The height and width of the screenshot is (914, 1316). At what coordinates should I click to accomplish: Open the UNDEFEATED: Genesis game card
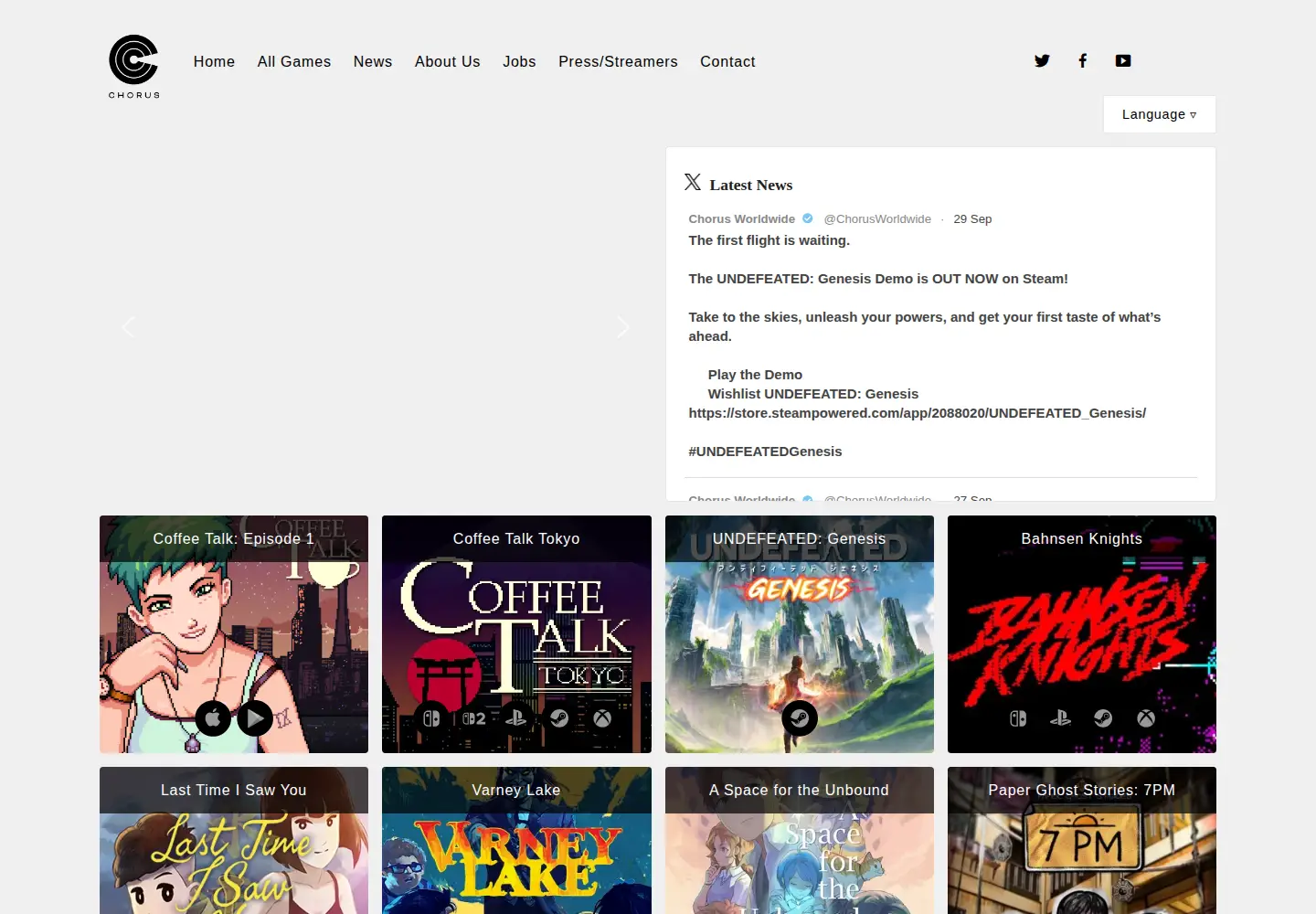(800, 634)
